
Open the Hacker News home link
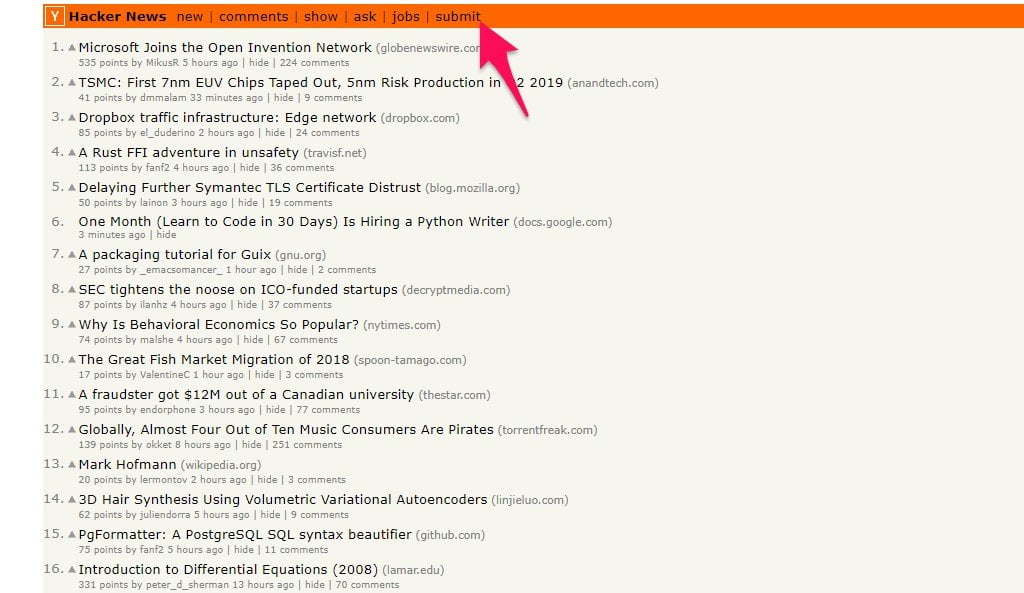pos(118,16)
